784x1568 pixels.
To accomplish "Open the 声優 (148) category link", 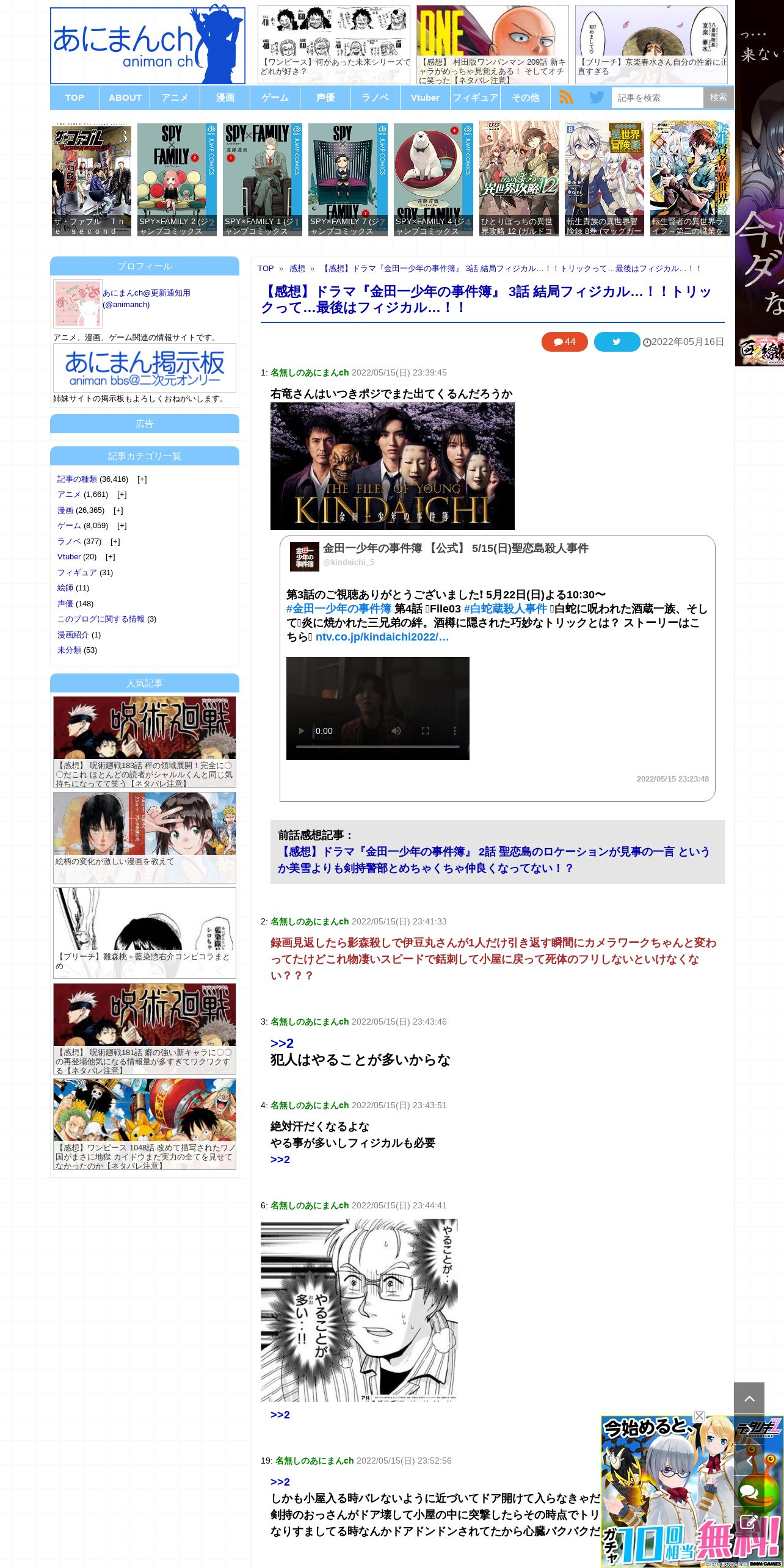I will click(65, 604).
